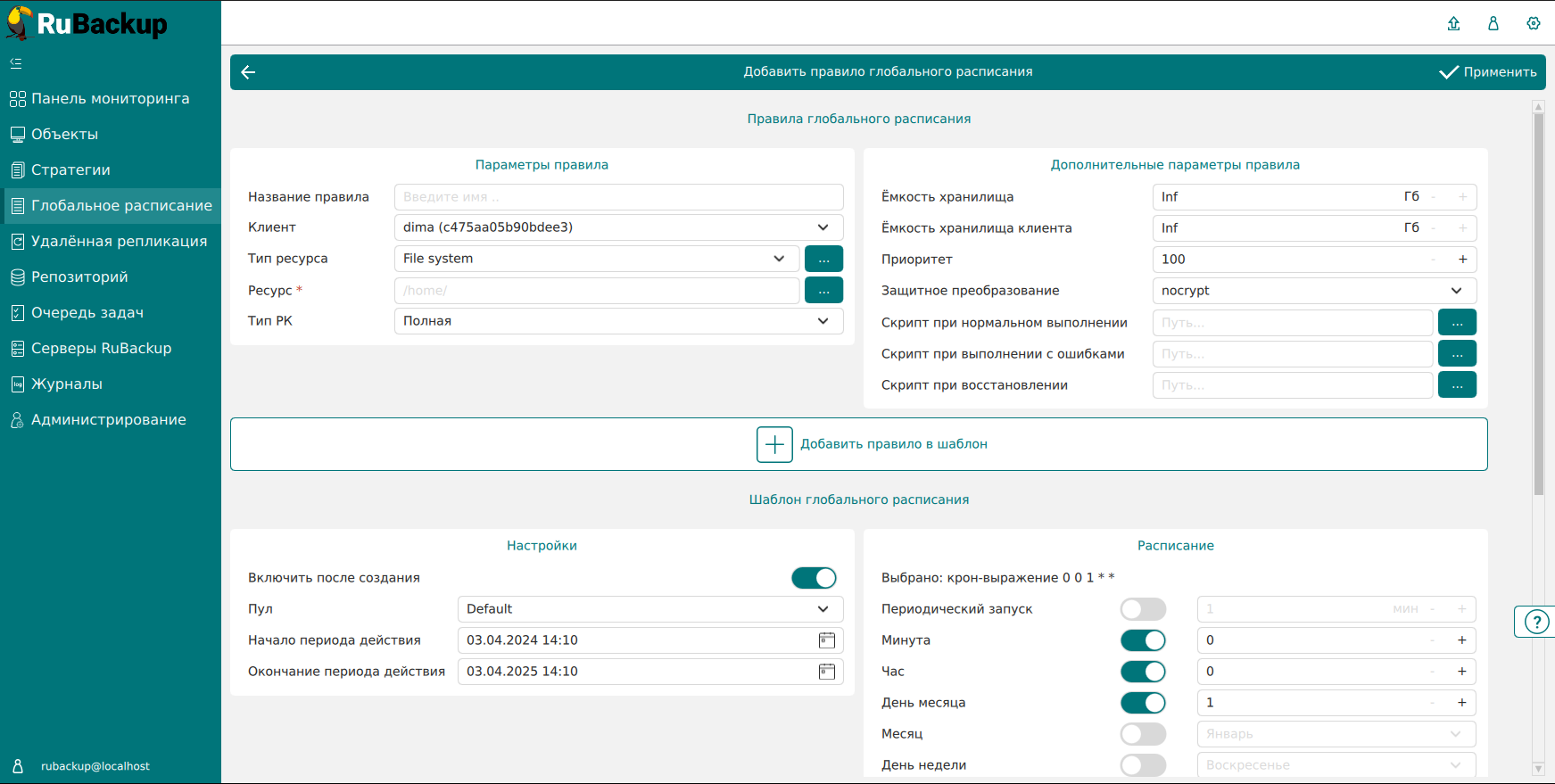Image resolution: width=1555 pixels, height=784 pixels.
Task: Click the RuBackup toucan logo
Action: tap(19, 23)
